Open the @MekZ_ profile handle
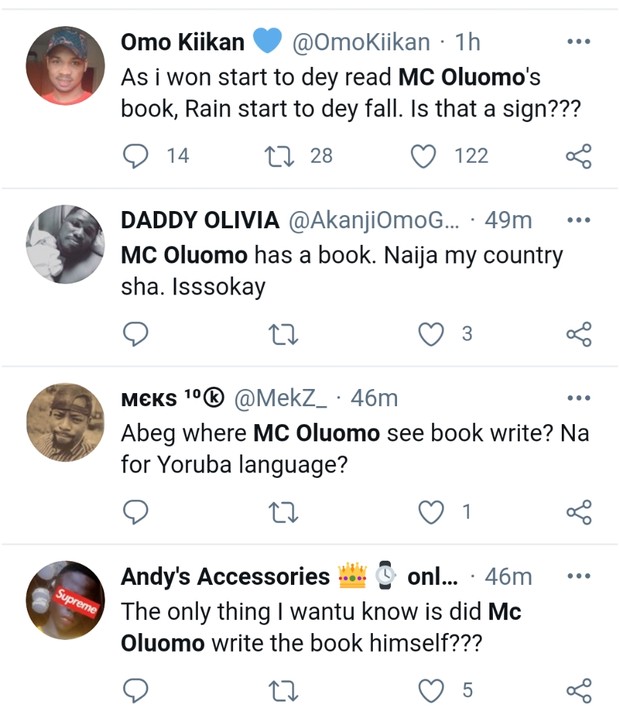 [281, 398]
